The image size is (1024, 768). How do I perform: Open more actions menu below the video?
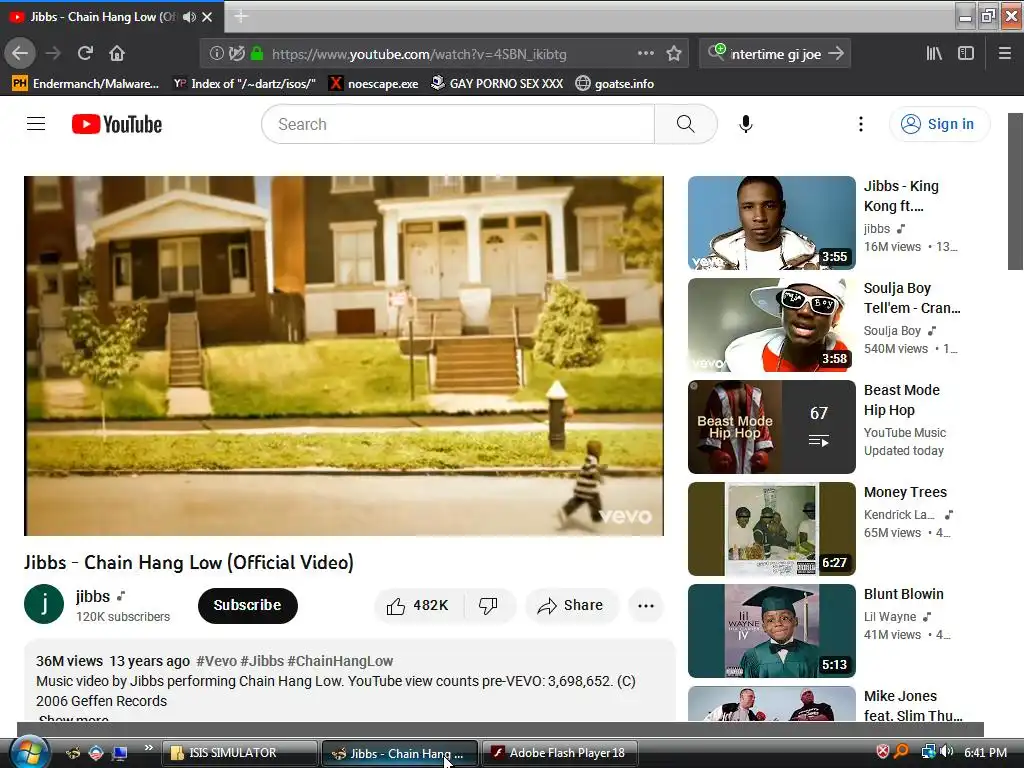tap(646, 605)
